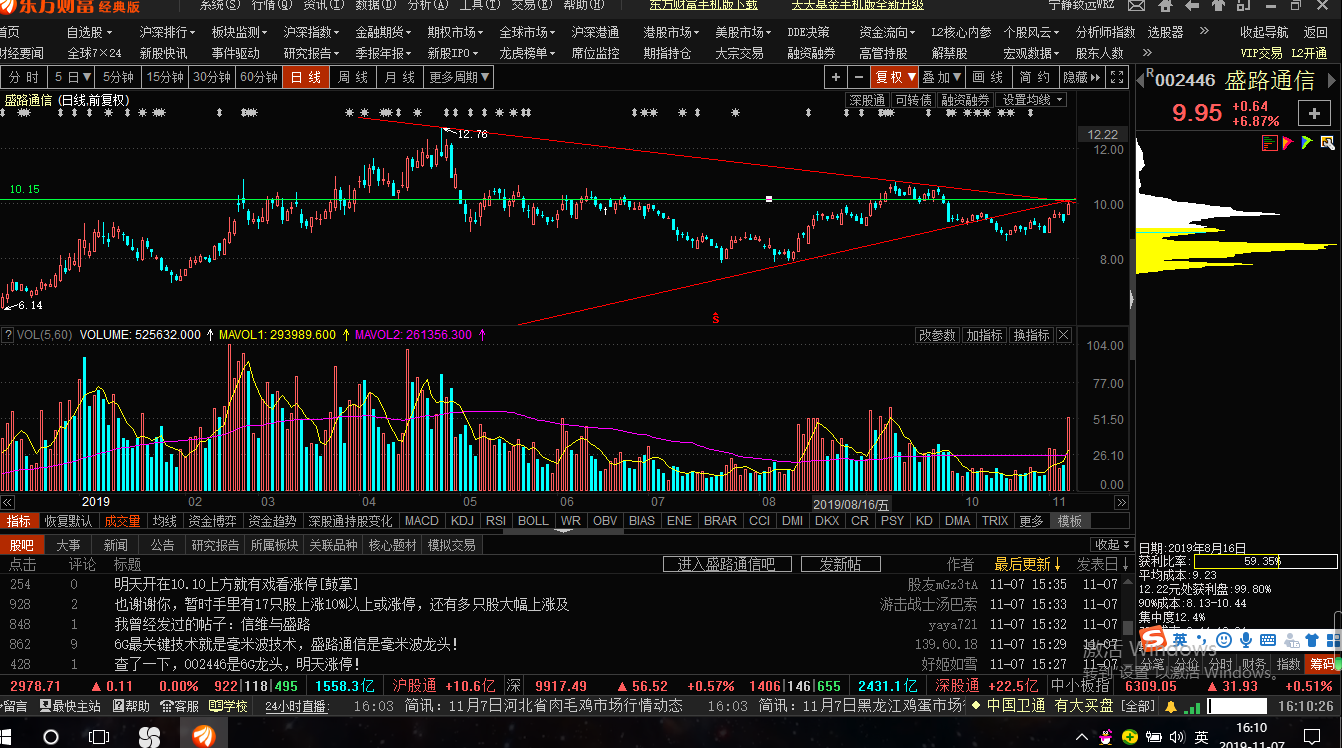Switch to the 公告 announcements tab
This screenshot has width=1342, height=748.
[x=162, y=545]
